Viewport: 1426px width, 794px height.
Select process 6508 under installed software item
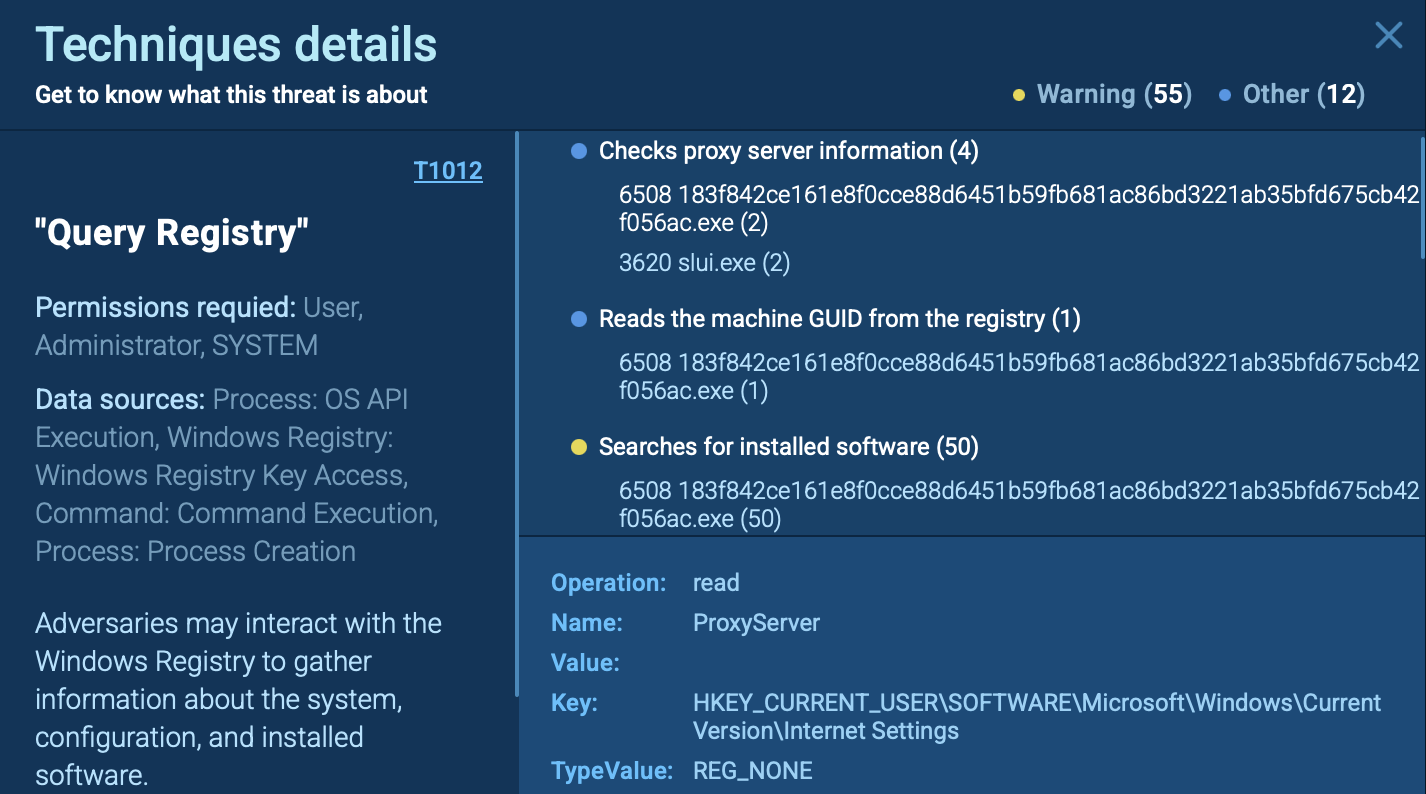tap(1018, 504)
